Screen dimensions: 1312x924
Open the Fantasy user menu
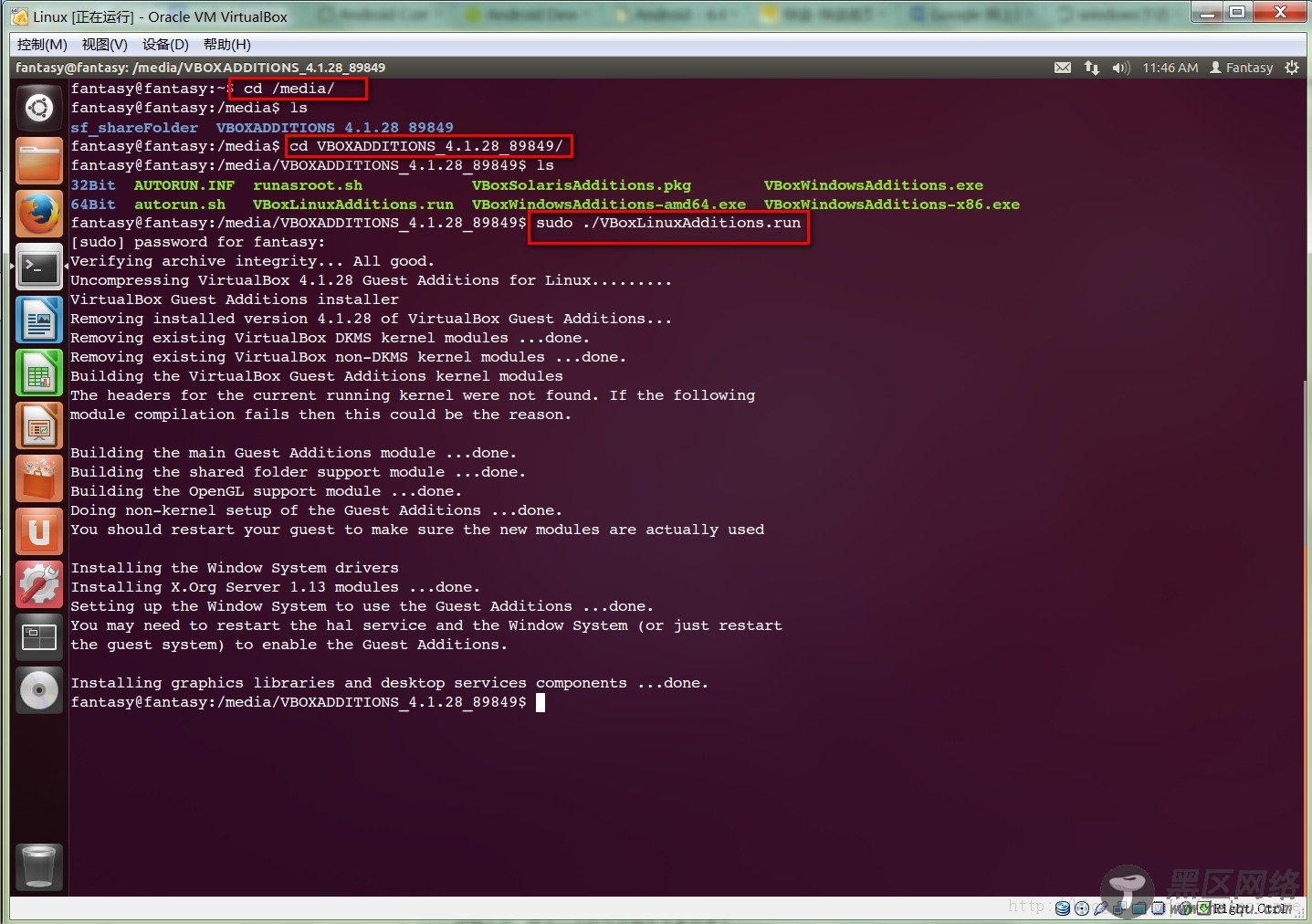pos(1241,68)
